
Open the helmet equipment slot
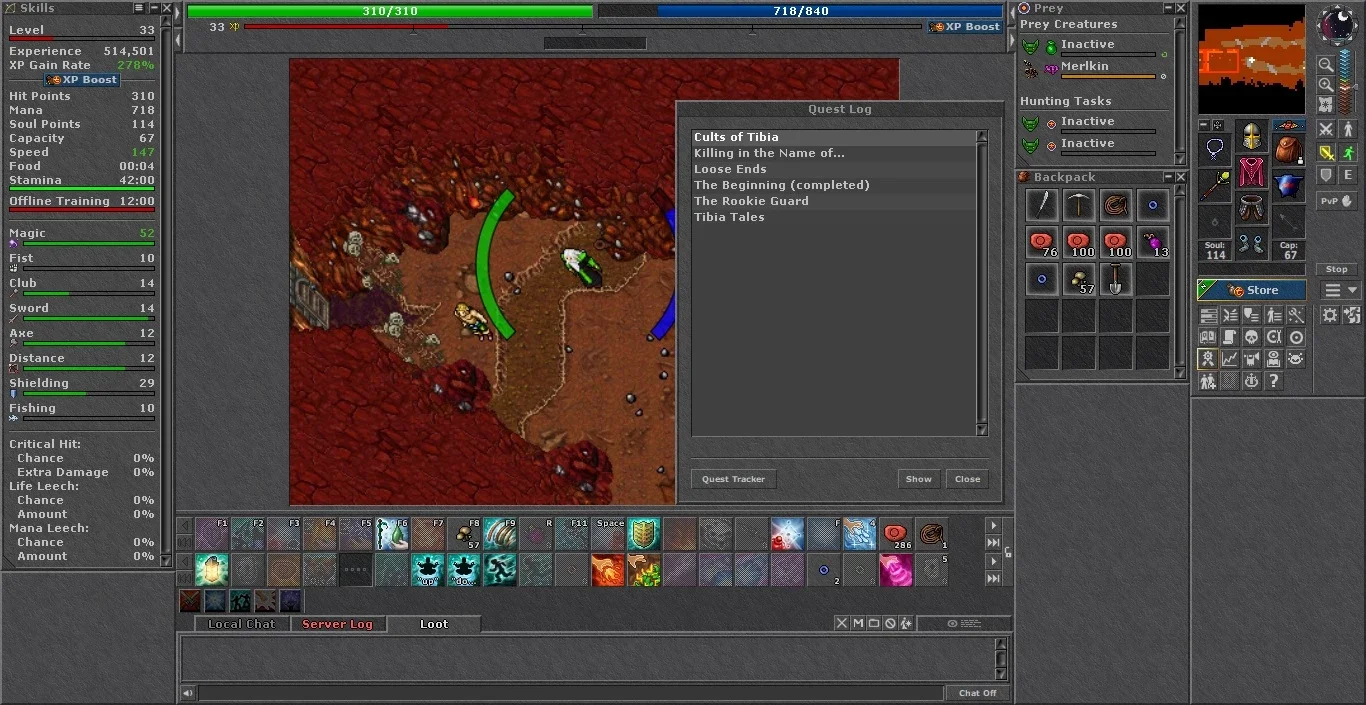click(1251, 136)
